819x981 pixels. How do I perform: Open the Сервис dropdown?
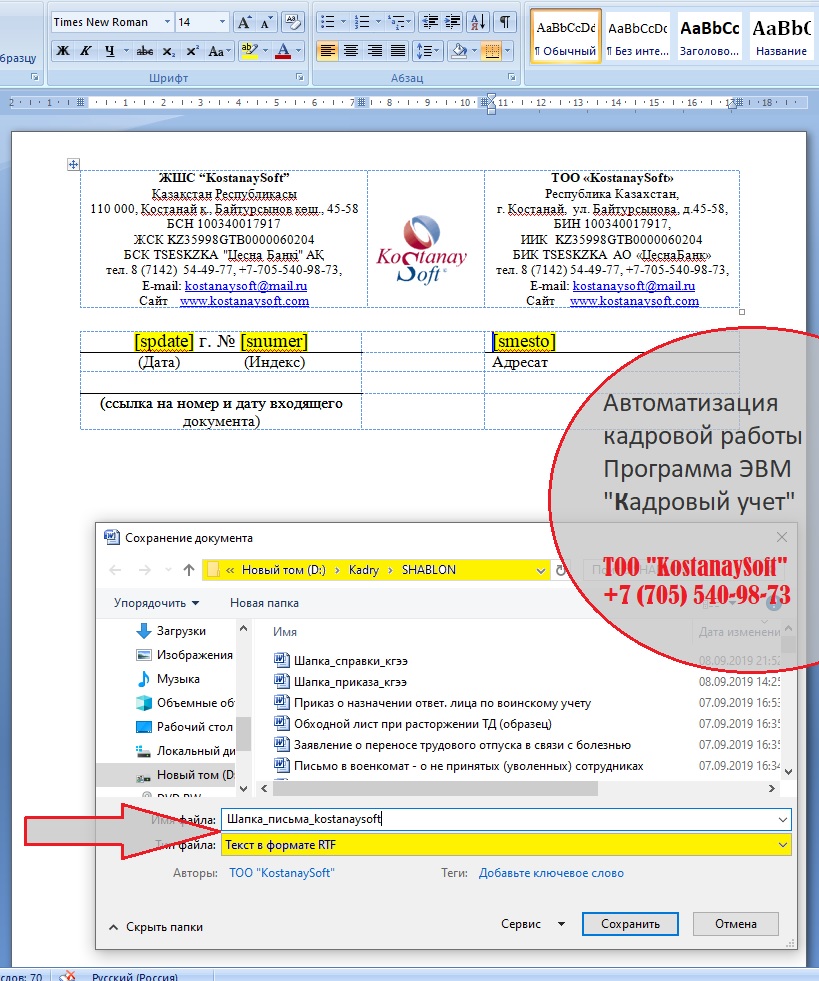pyautogui.click(x=533, y=924)
